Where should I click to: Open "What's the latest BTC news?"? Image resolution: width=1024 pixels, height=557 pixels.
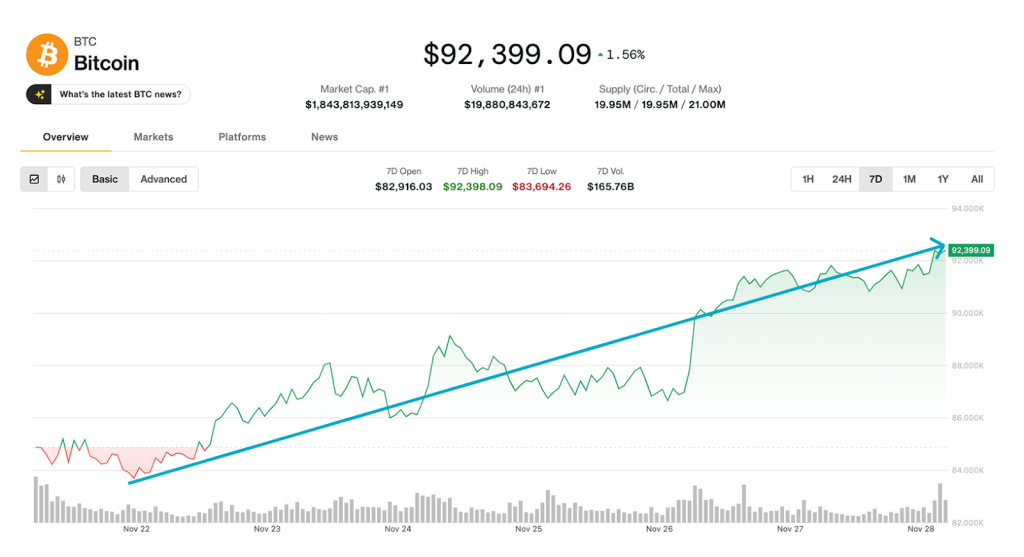pyautogui.click(x=120, y=94)
